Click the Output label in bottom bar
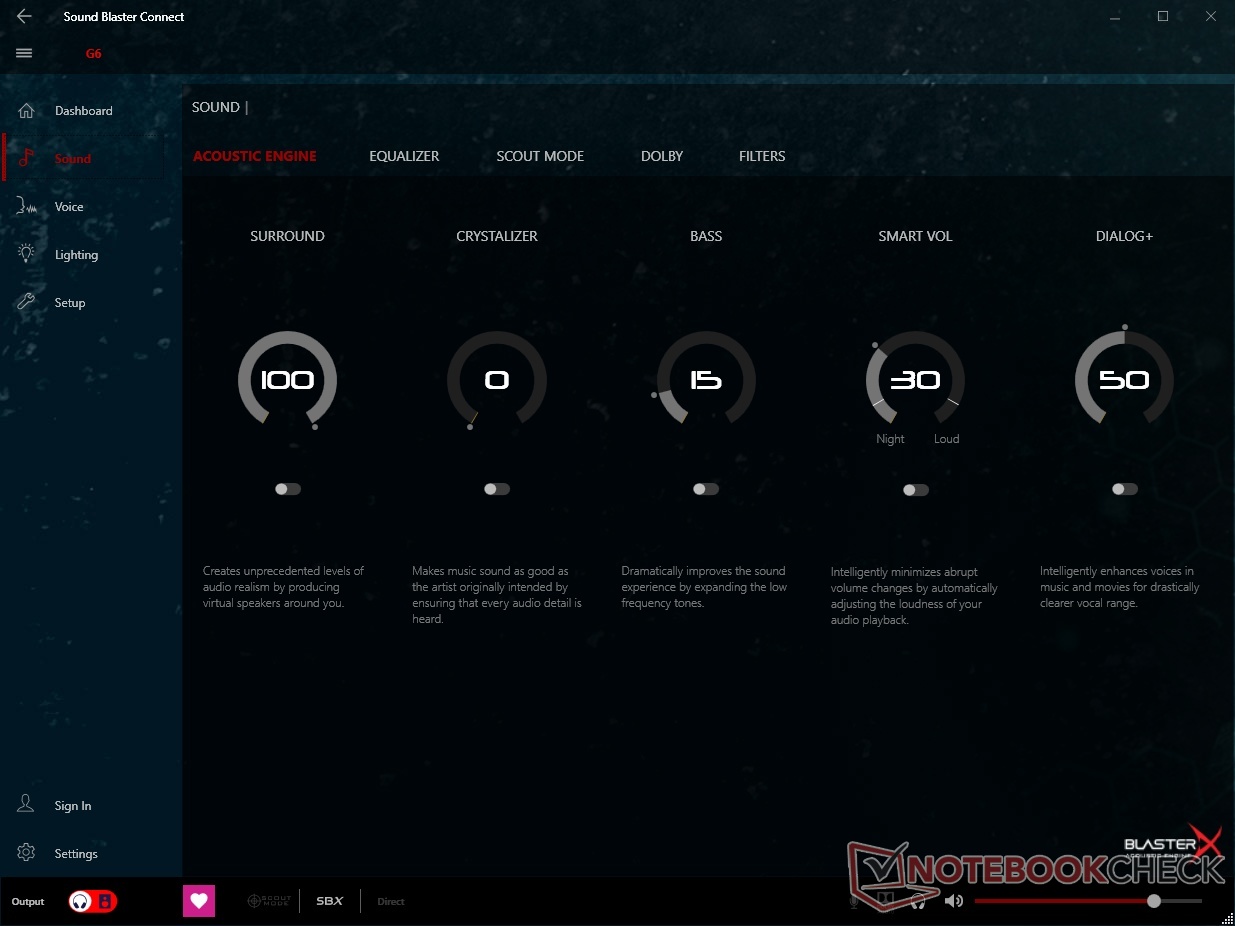 [x=28, y=902]
